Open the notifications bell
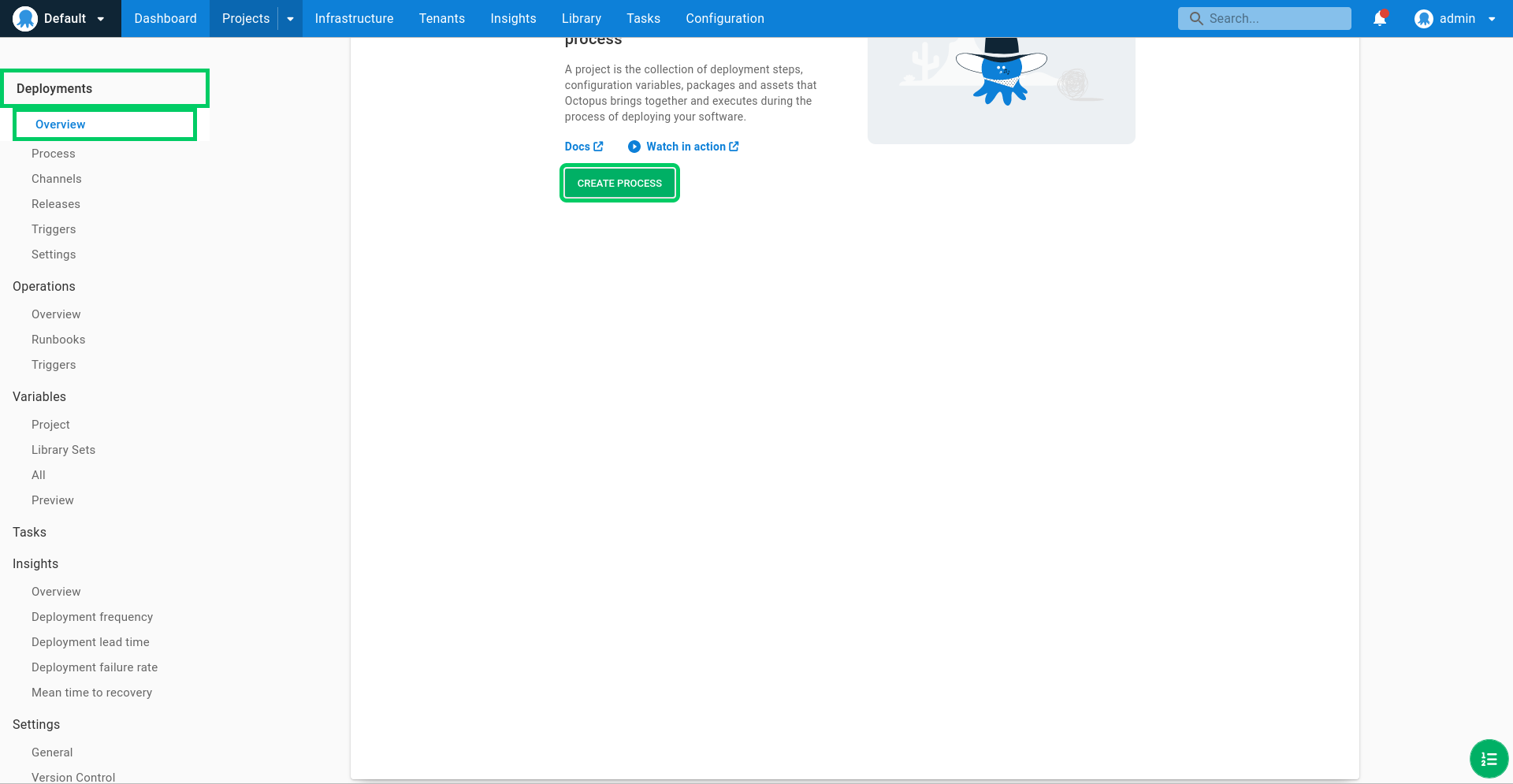Viewport: 1513px width, 784px height. click(1380, 18)
